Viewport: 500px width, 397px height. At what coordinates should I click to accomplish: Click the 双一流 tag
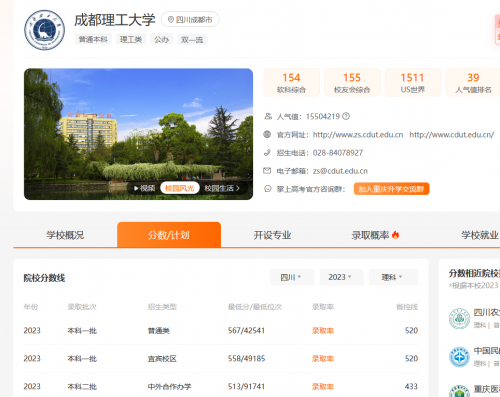[192, 40]
